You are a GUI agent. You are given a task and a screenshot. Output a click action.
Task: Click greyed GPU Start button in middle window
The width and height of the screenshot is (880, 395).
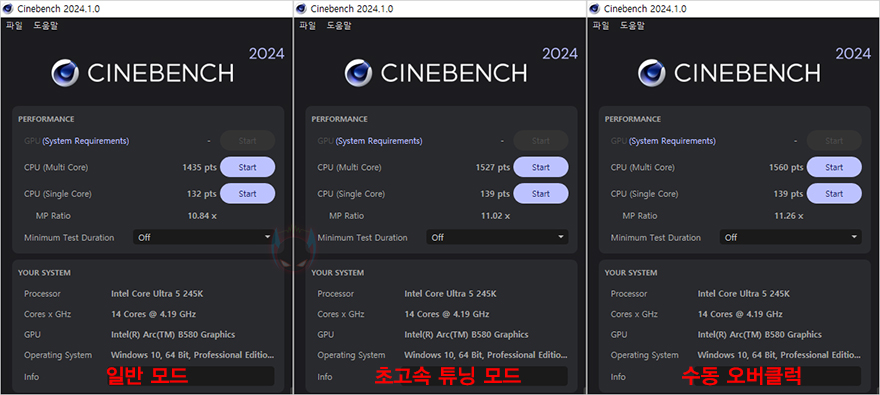pos(541,141)
